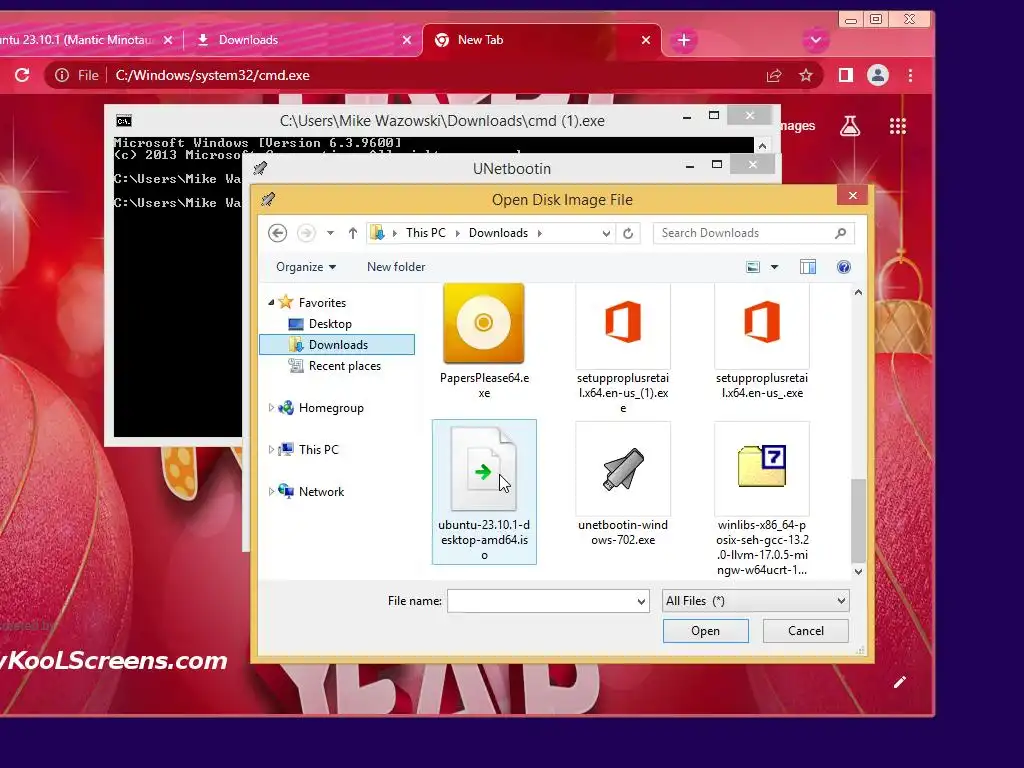Expand the Network node
The width and height of the screenshot is (1024, 768).
pyautogui.click(x=271, y=492)
